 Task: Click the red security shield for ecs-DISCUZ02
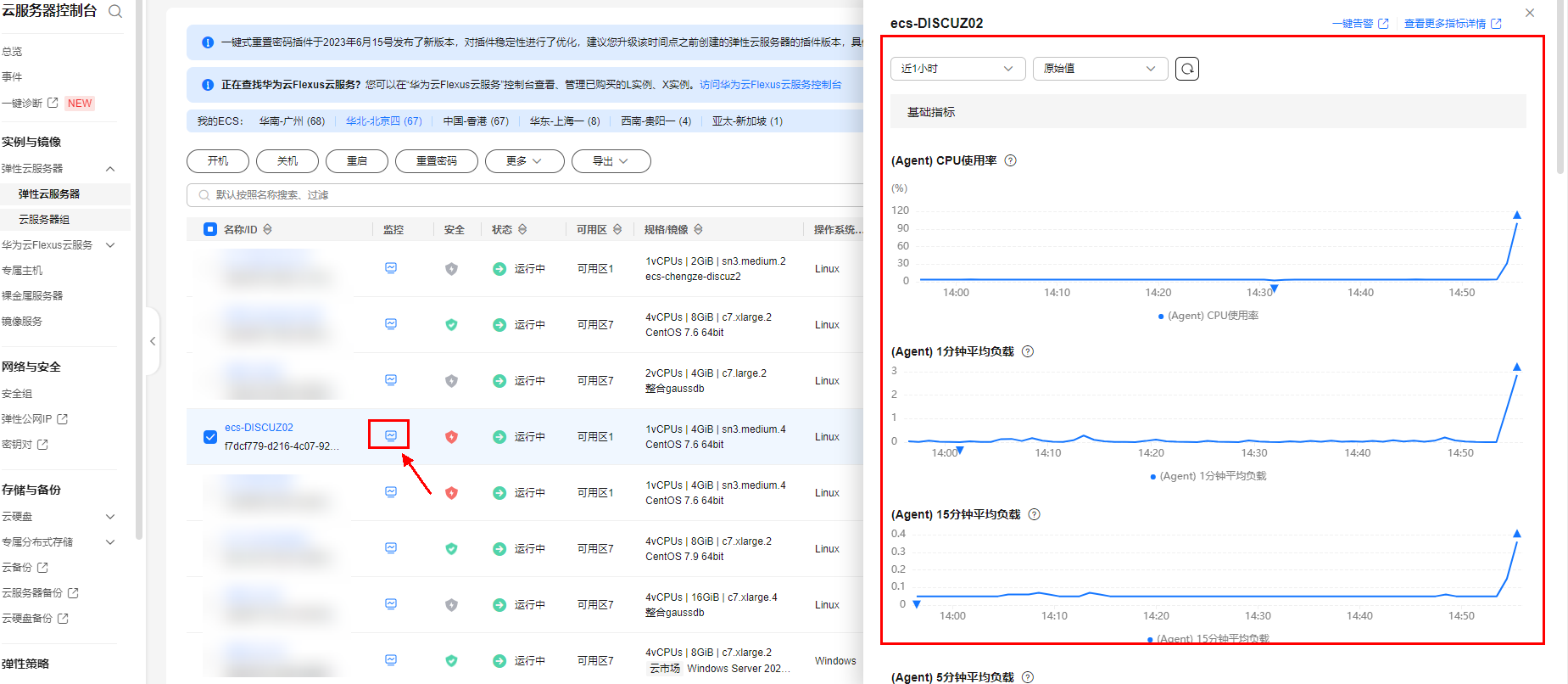click(451, 437)
